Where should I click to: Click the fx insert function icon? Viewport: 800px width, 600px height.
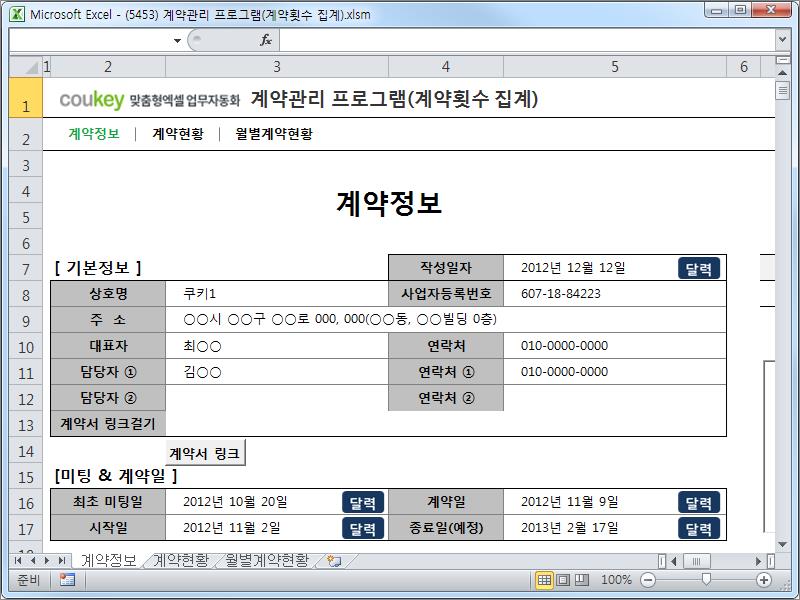(266, 40)
